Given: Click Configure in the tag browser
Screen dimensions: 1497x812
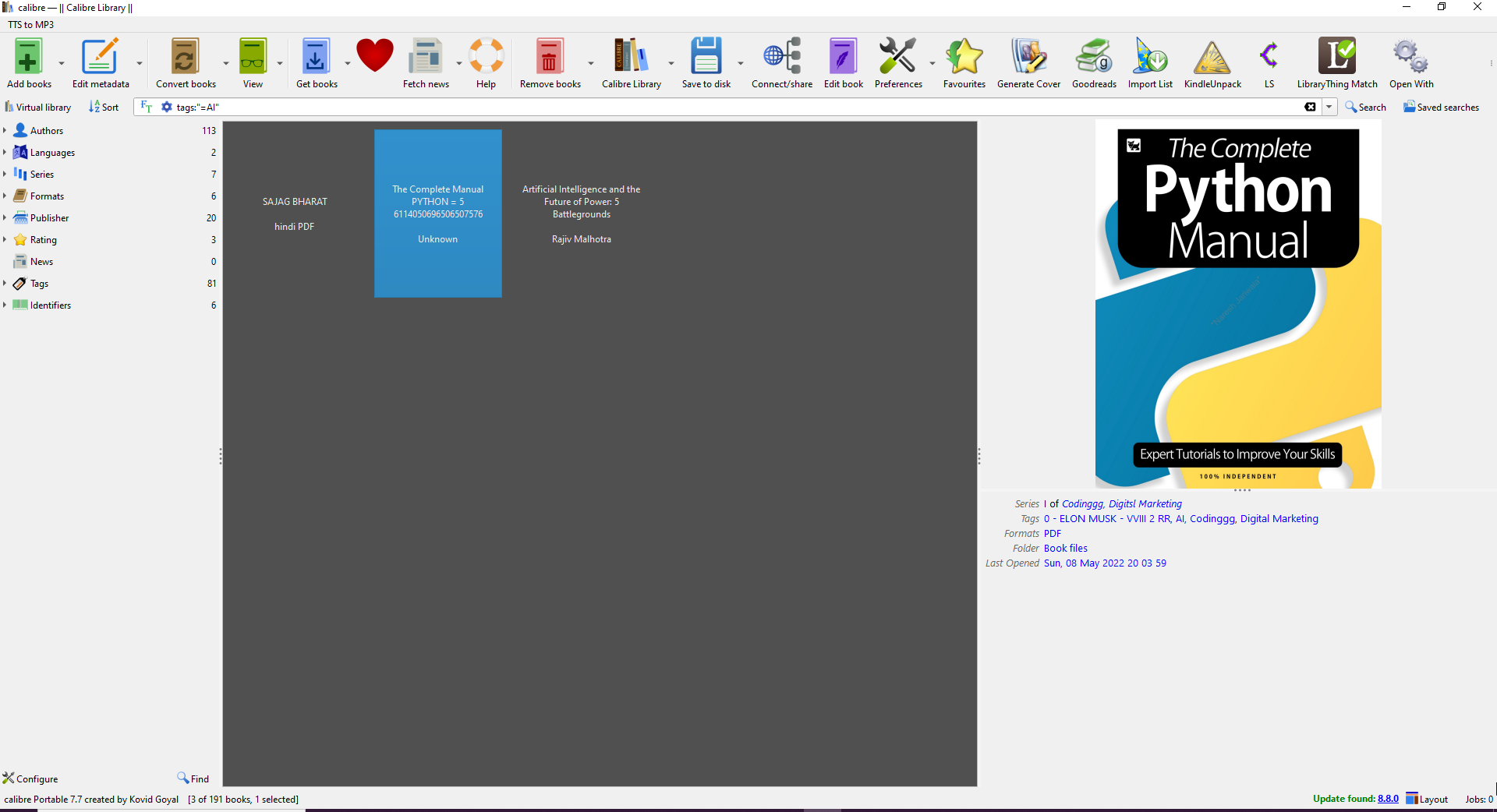Looking at the screenshot, I should pyautogui.click(x=30, y=778).
